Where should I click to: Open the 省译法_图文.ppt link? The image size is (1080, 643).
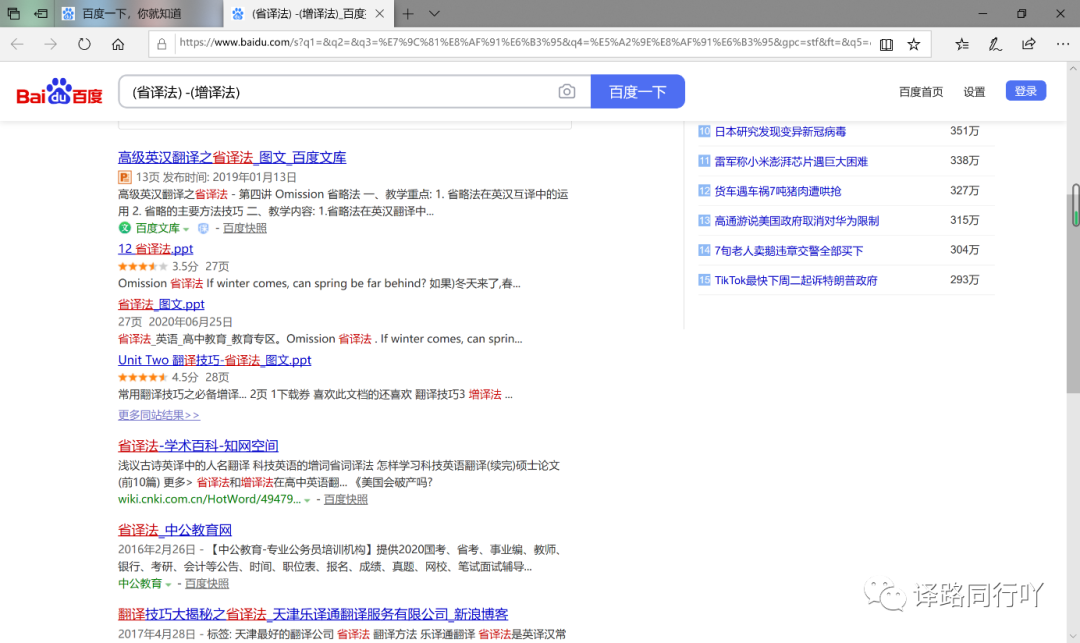[161, 304]
